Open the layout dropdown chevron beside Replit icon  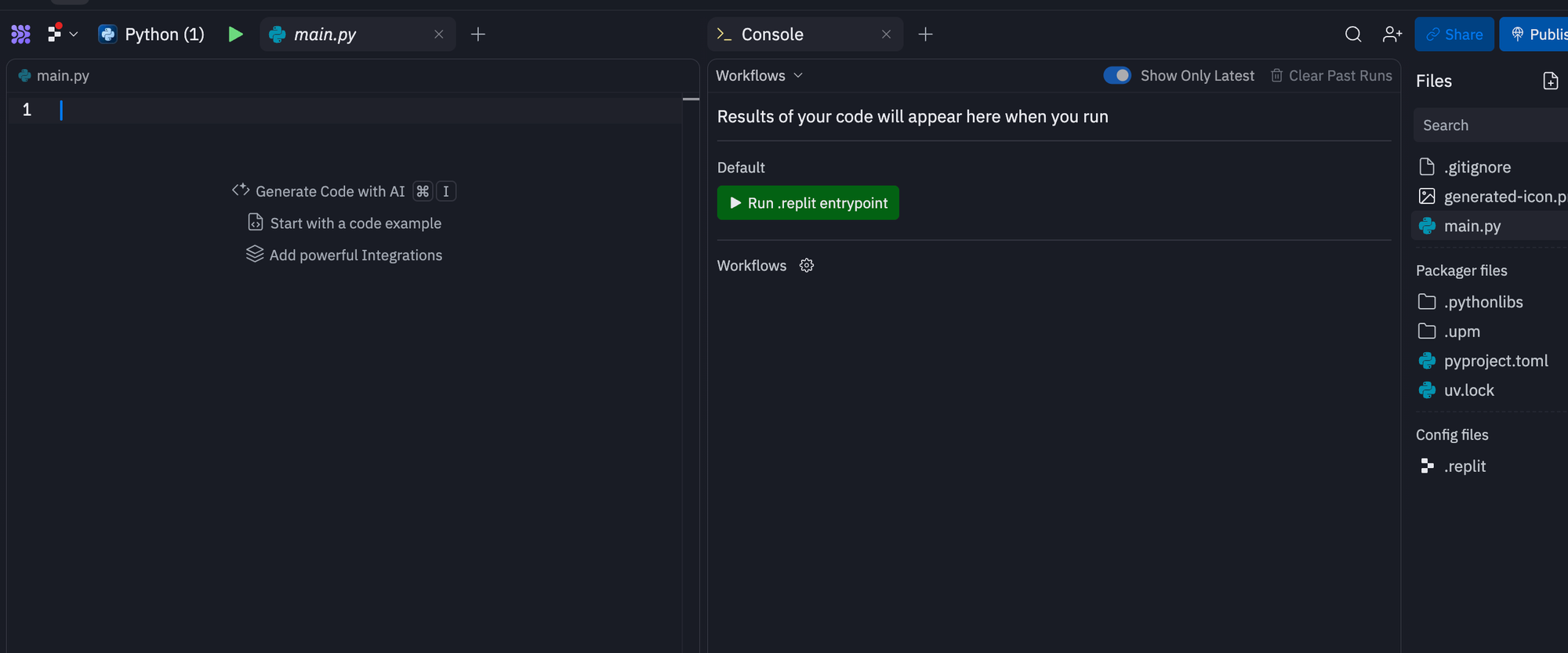pos(74,34)
